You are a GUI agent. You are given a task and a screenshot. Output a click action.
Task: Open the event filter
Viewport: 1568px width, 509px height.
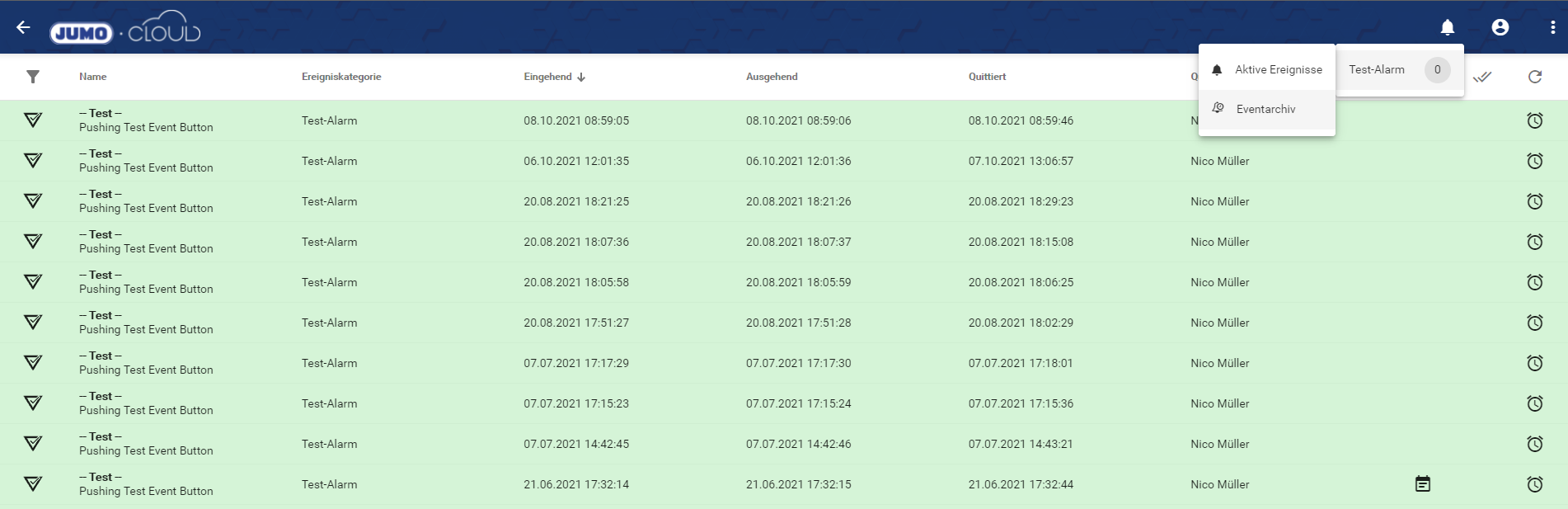(x=33, y=77)
